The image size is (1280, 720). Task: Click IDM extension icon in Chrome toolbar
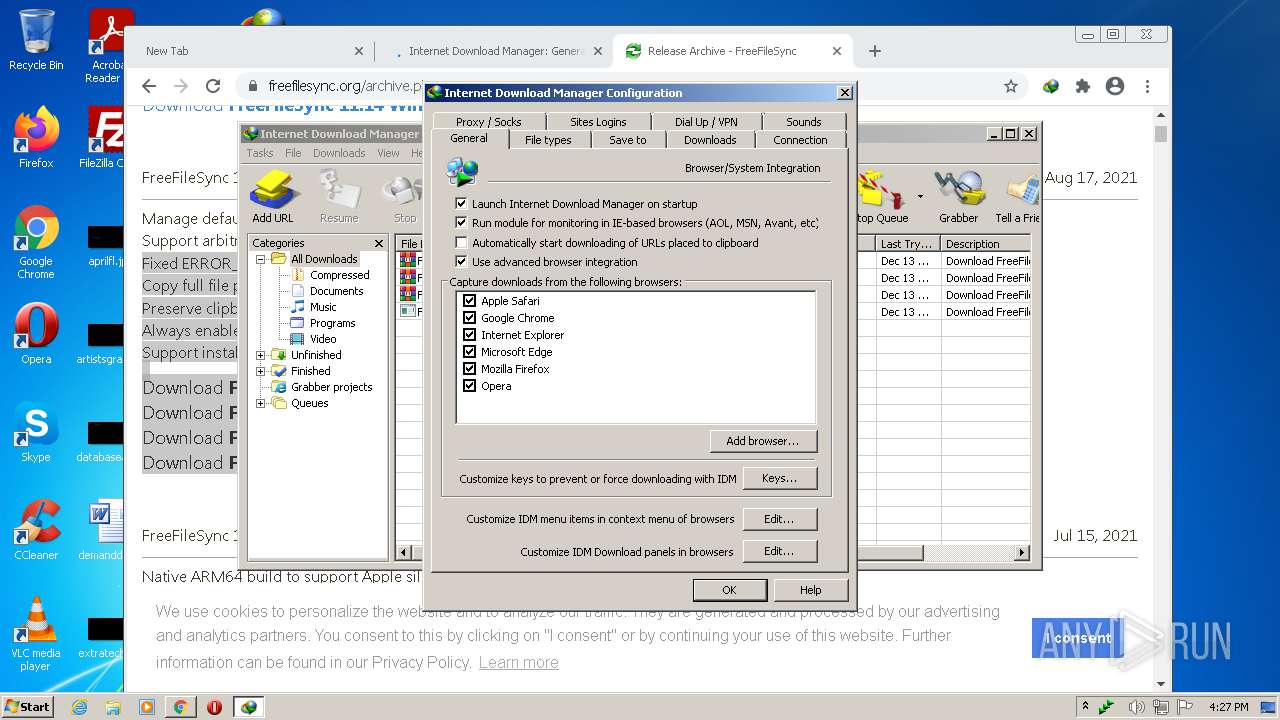pyautogui.click(x=1051, y=86)
